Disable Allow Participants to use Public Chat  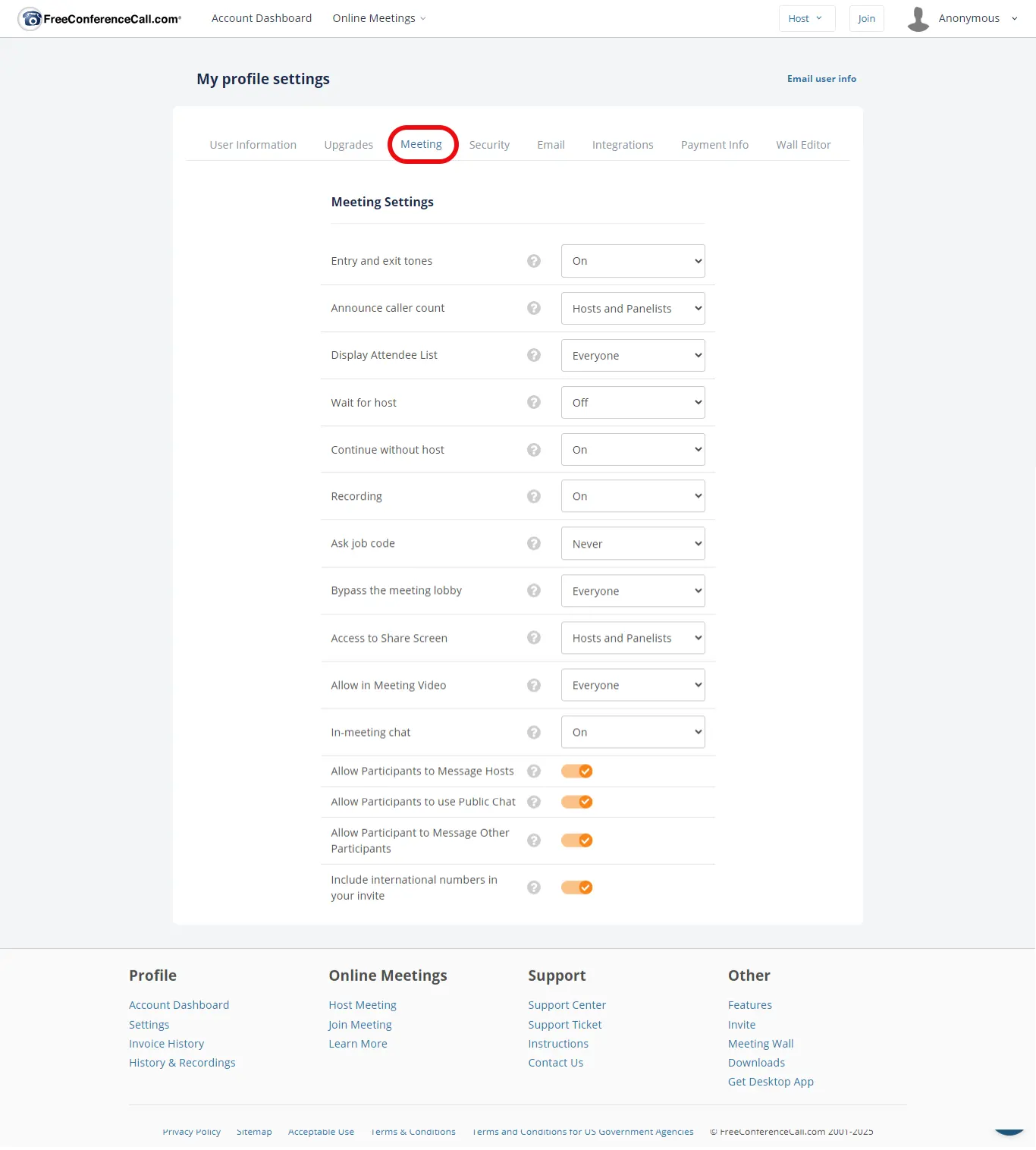[576, 802]
